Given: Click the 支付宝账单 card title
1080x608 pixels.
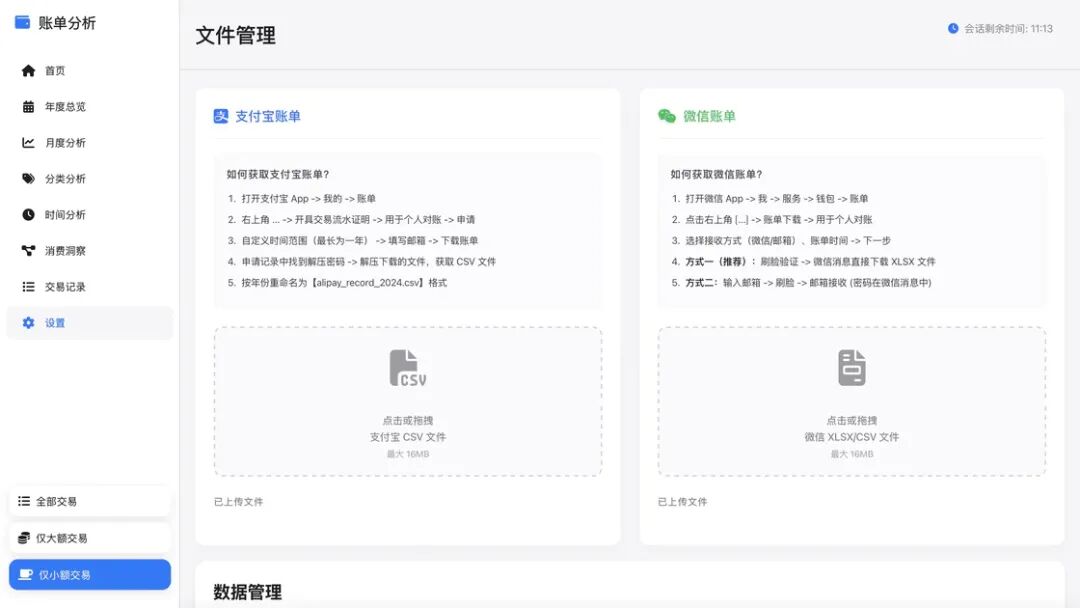Looking at the screenshot, I should pyautogui.click(x=268, y=116).
